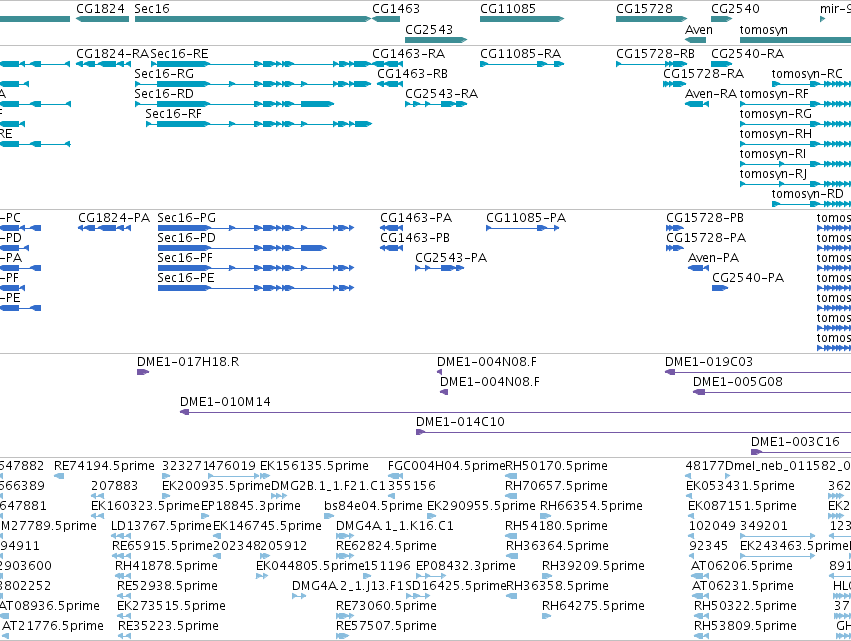Select transcript Sec16-RG
851x641 pixels.
[253, 84]
